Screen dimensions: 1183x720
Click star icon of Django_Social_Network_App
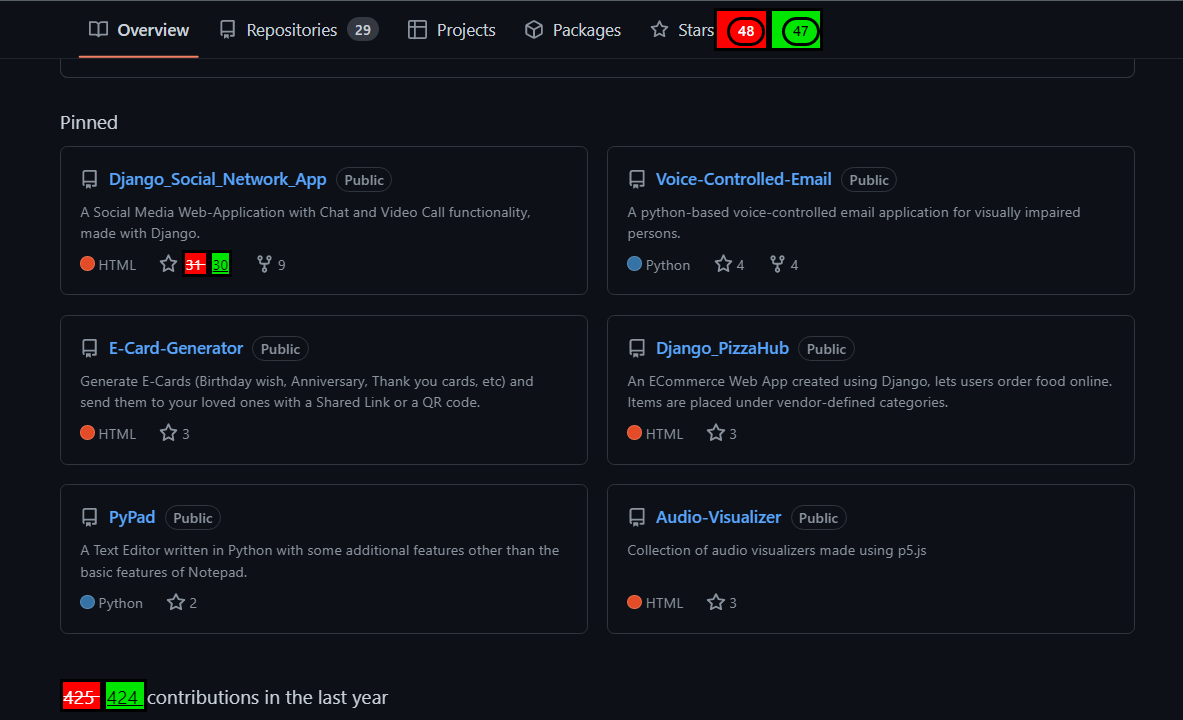coord(168,264)
